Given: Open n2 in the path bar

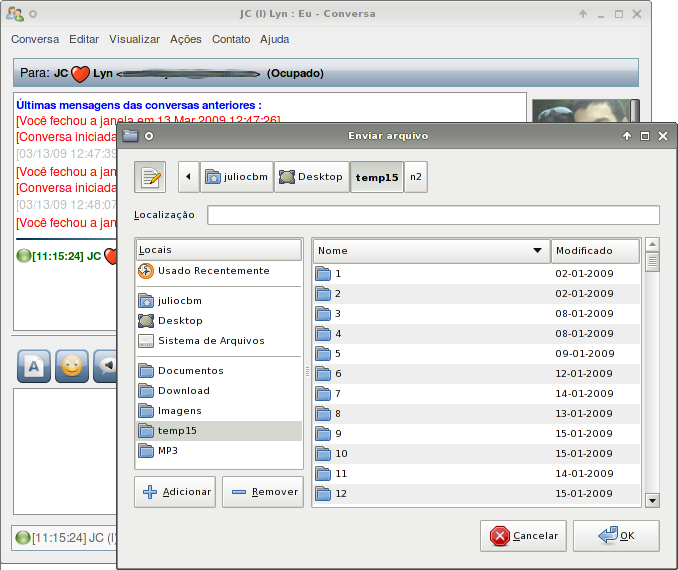Looking at the screenshot, I should [416, 177].
